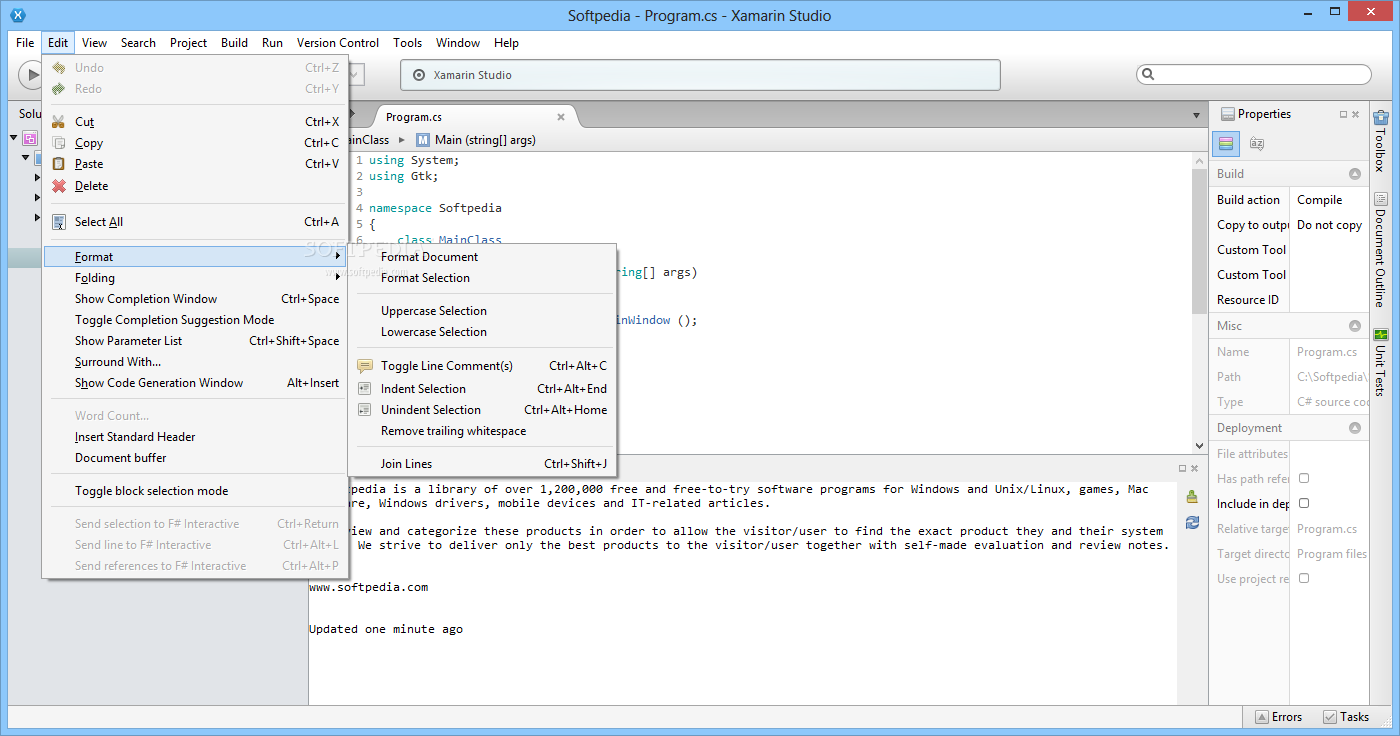Switch Properties to categorized view icon

[1226, 144]
